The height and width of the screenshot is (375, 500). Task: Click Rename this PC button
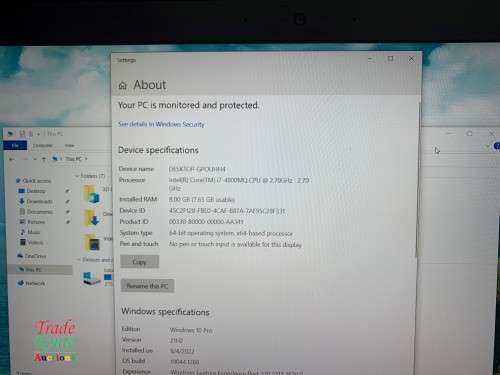[x=147, y=286]
